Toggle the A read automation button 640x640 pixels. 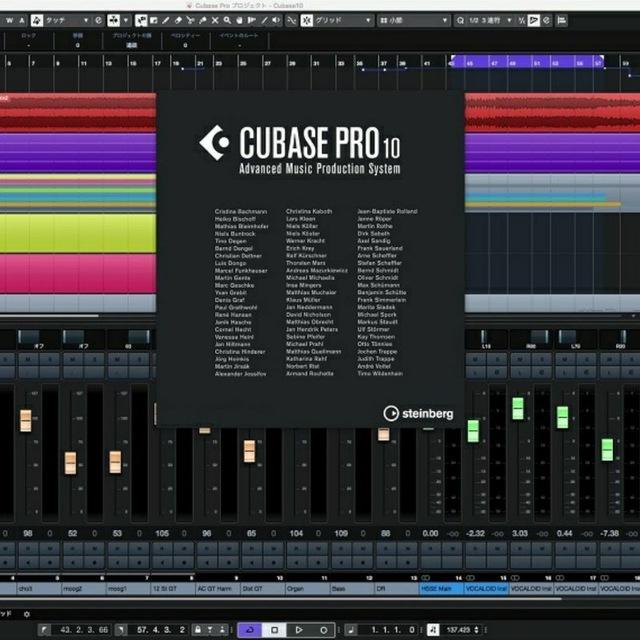click(22, 20)
